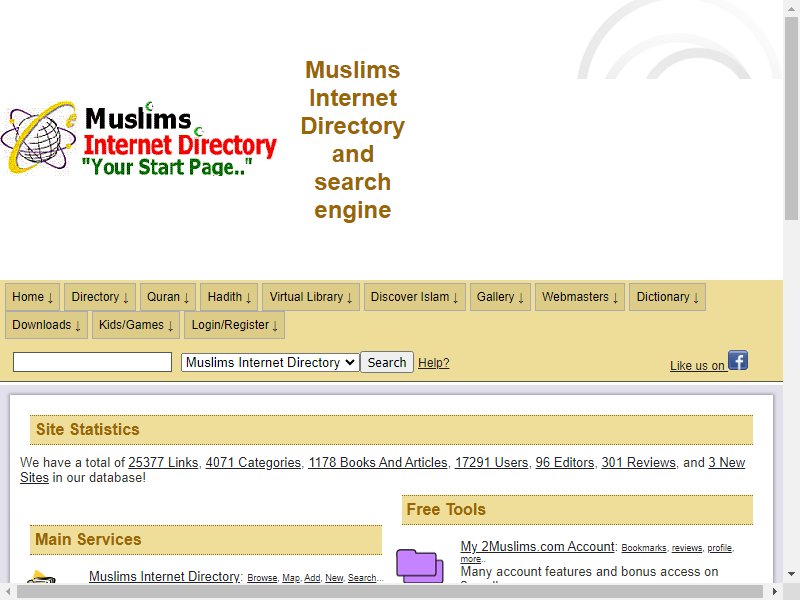Open the Bookmarks link under Free Tools
The image size is (800, 600).
[644, 548]
